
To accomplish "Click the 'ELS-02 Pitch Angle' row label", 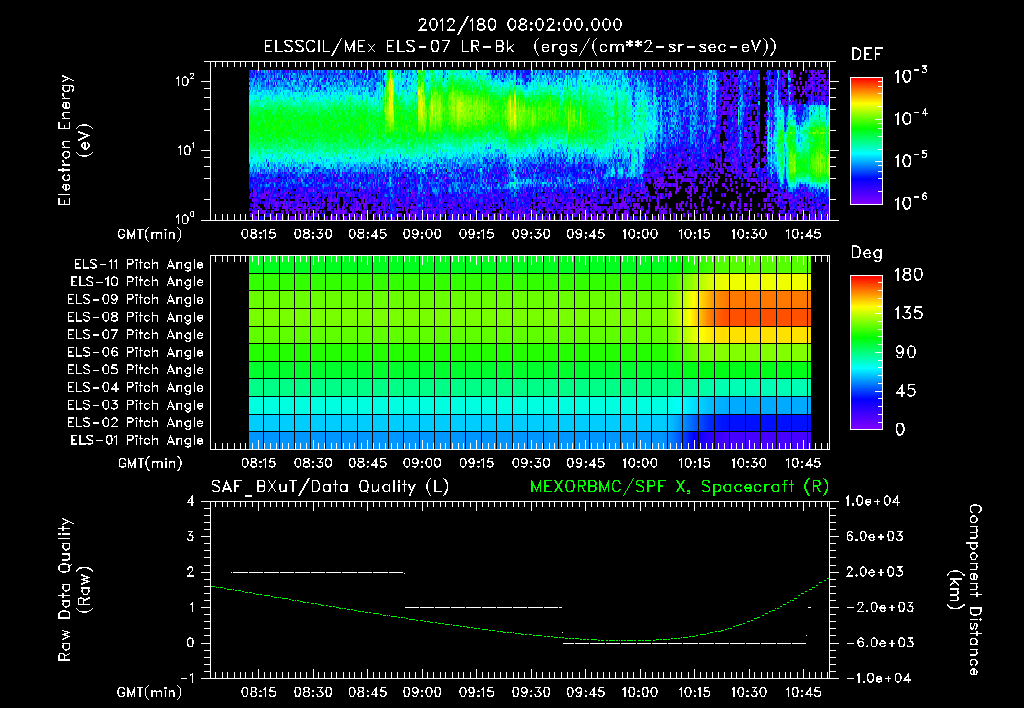I will (x=135, y=423).
